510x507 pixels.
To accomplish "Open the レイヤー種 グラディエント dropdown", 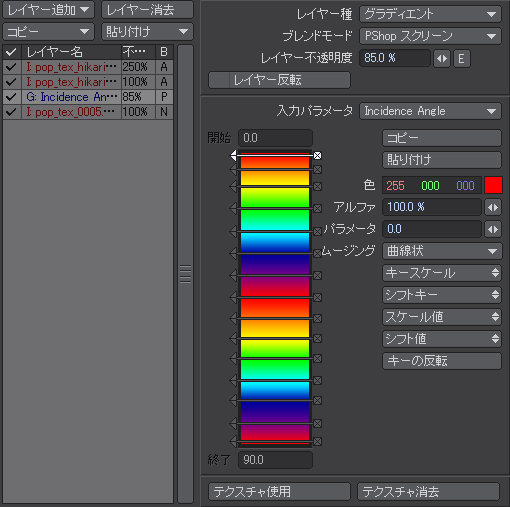I will 430,14.
